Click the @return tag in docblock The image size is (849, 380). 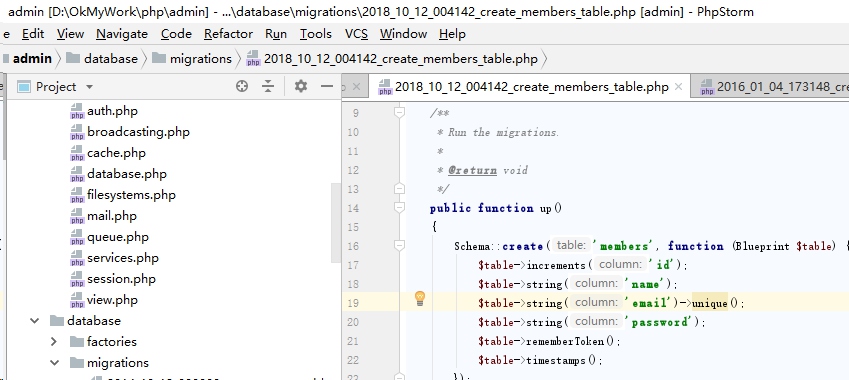pyautogui.click(x=472, y=171)
